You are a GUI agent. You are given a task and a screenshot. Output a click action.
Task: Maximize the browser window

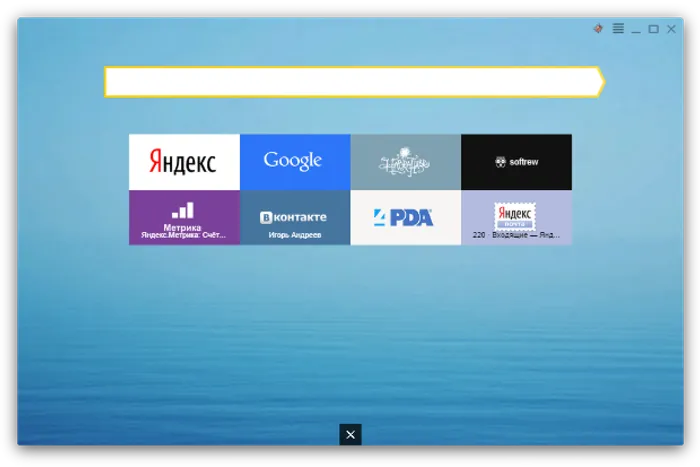654,29
